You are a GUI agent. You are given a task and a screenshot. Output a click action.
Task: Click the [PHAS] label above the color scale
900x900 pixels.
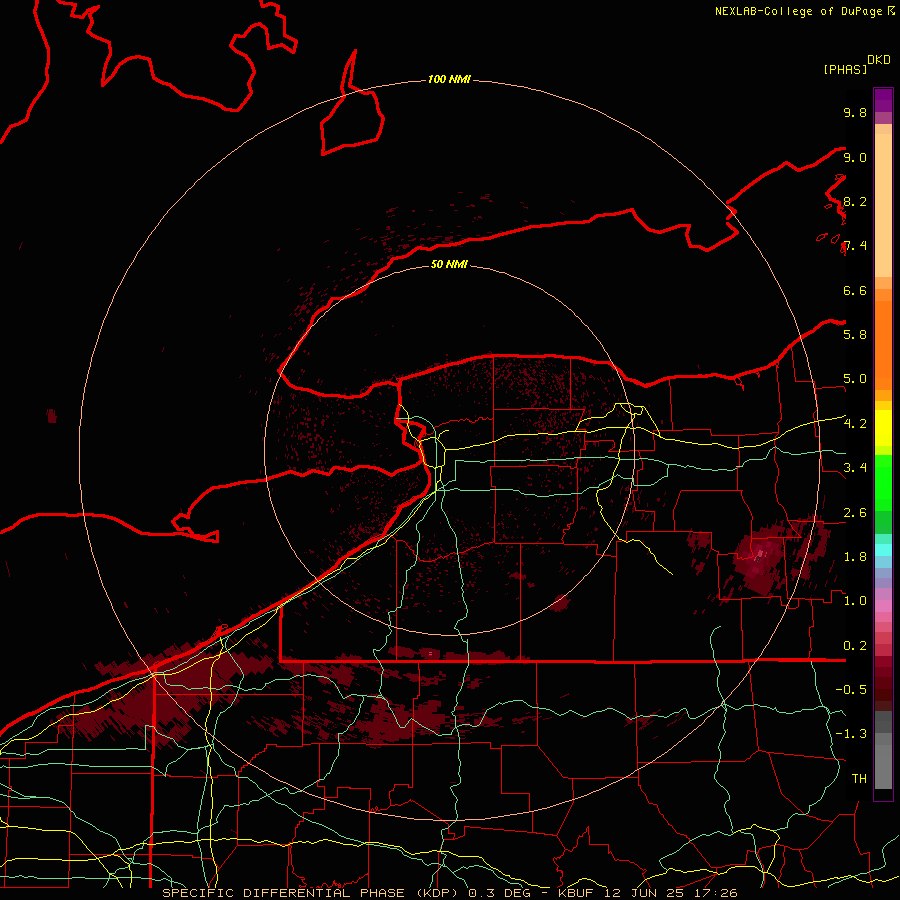[x=845, y=69]
